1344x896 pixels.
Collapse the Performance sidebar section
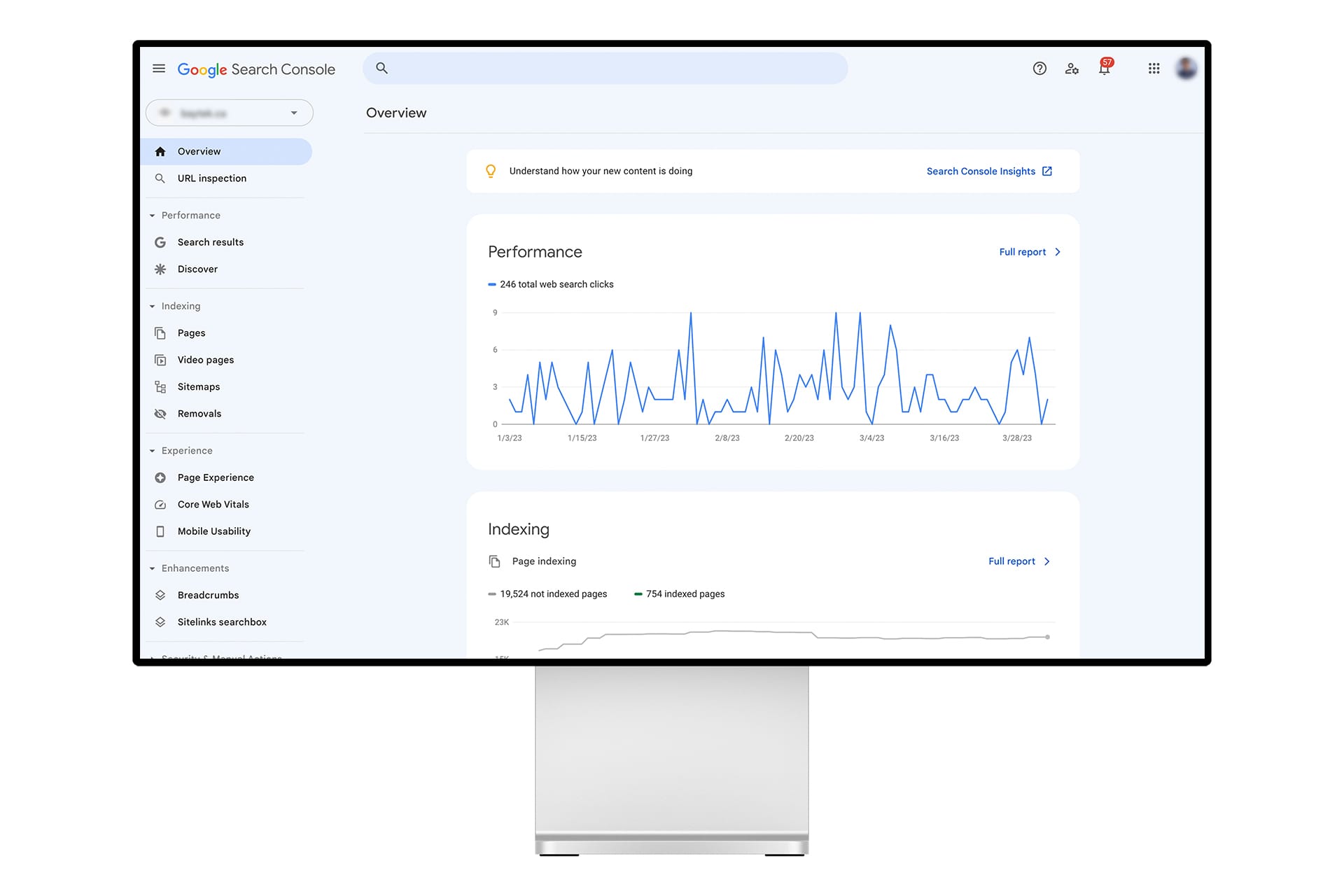152,216
